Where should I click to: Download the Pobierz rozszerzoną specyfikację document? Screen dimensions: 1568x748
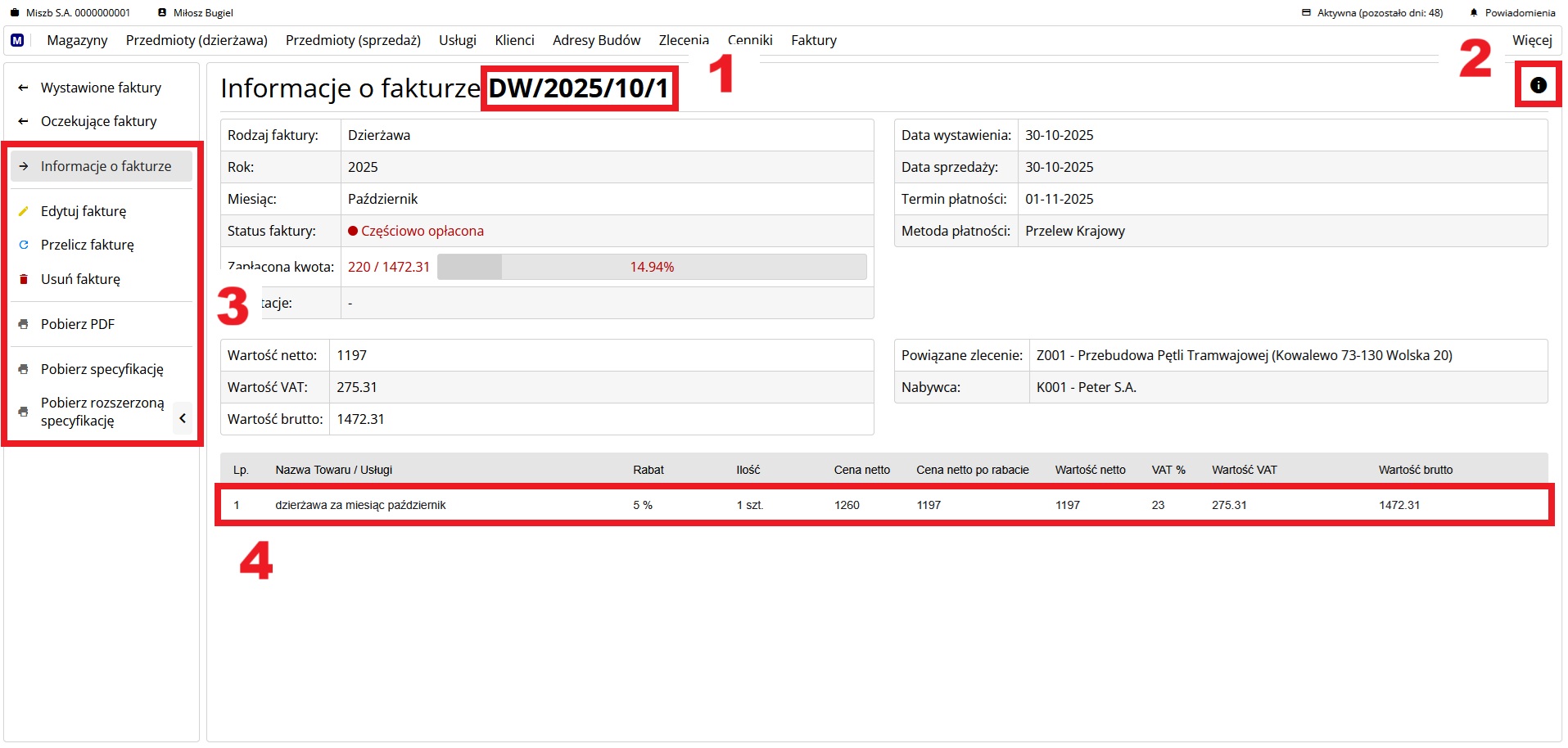click(102, 412)
